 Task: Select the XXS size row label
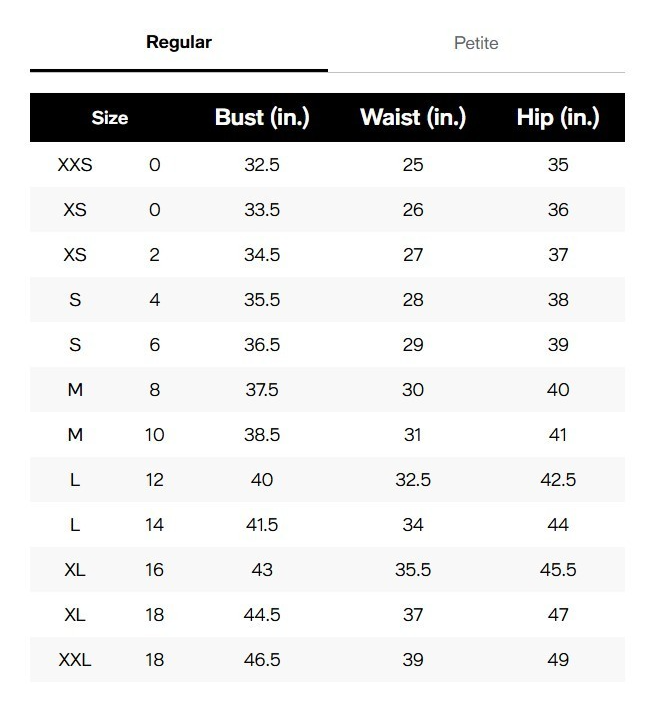[x=75, y=165]
